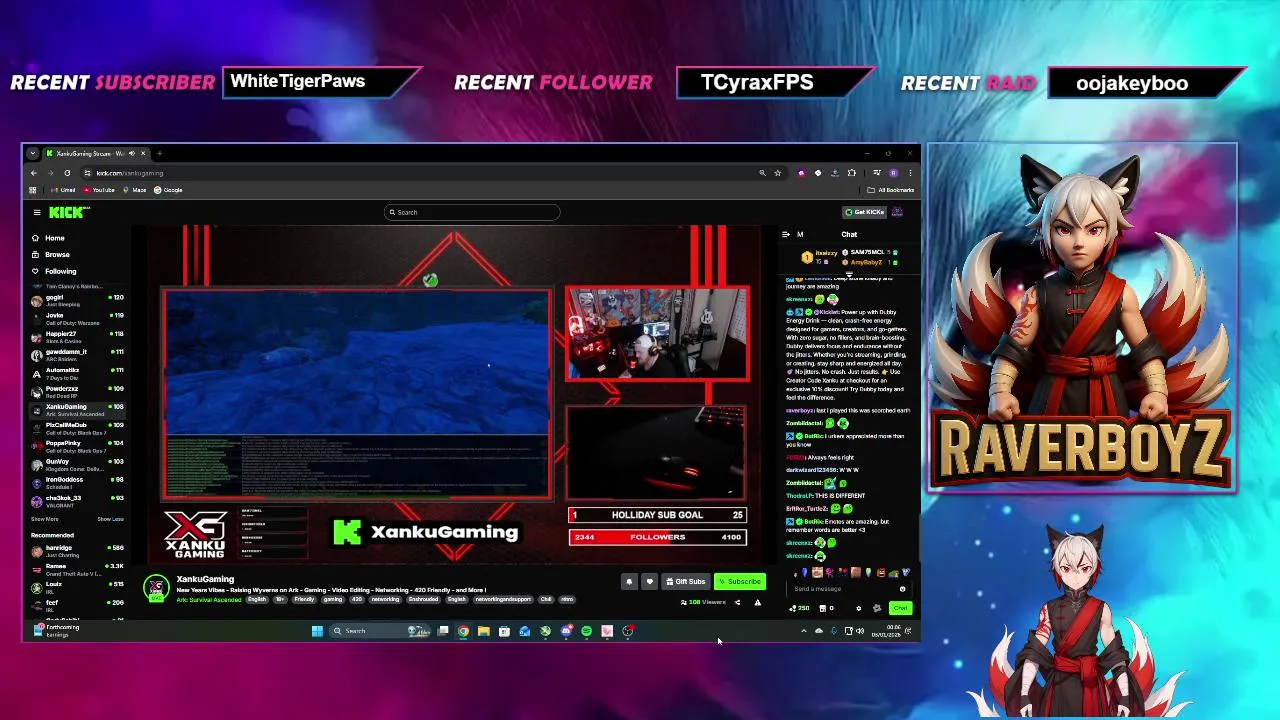The height and width of the screenshot is (720, 1280).
Task: Open XankuGaming channel avatar
Action: [155, 588]
